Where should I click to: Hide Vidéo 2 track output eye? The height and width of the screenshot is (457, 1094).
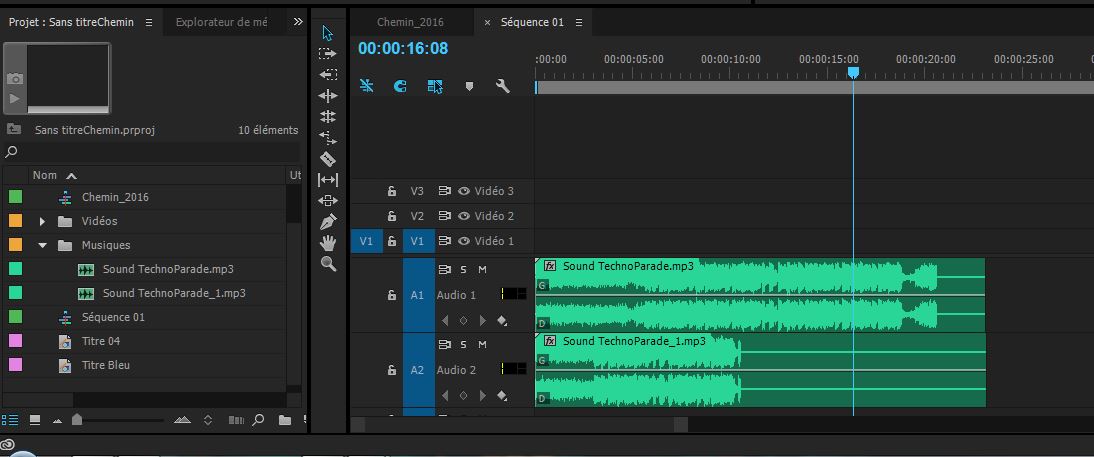pyautogui.click(x=464, y=216)
